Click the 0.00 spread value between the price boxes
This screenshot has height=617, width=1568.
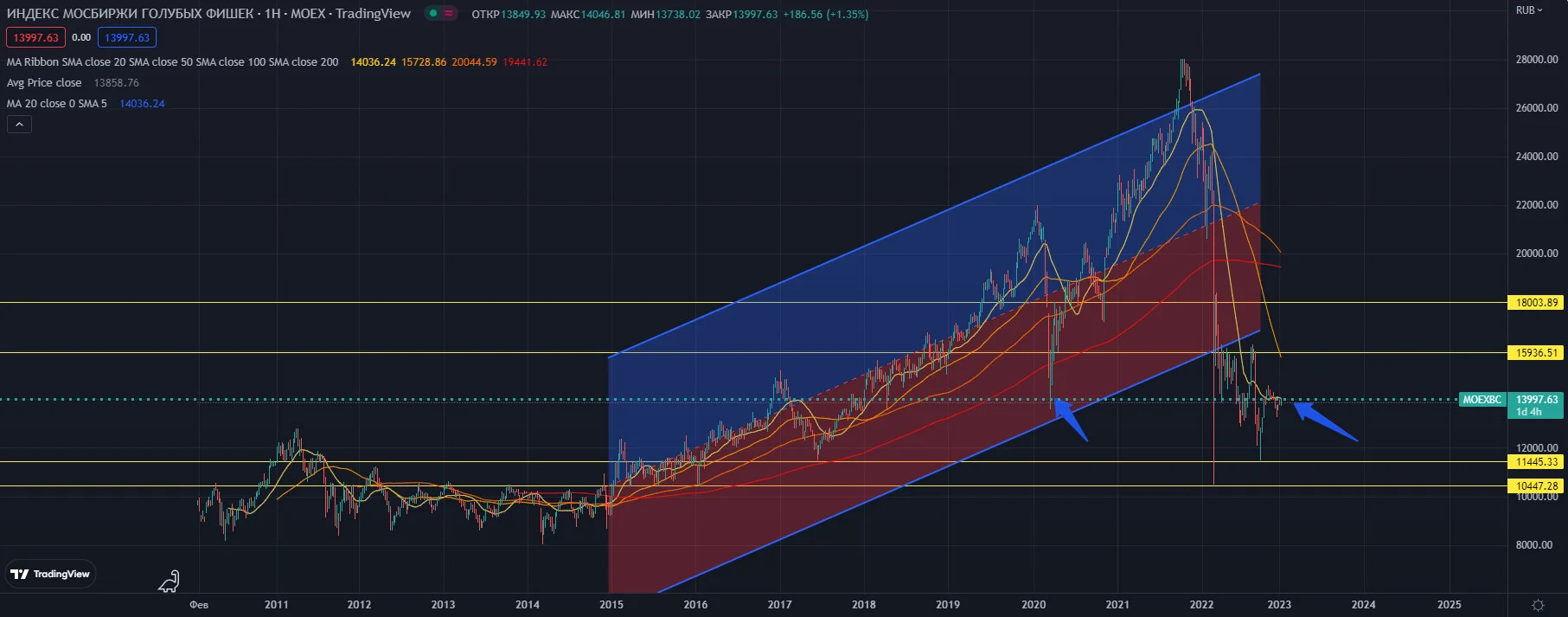coord(81,37)
